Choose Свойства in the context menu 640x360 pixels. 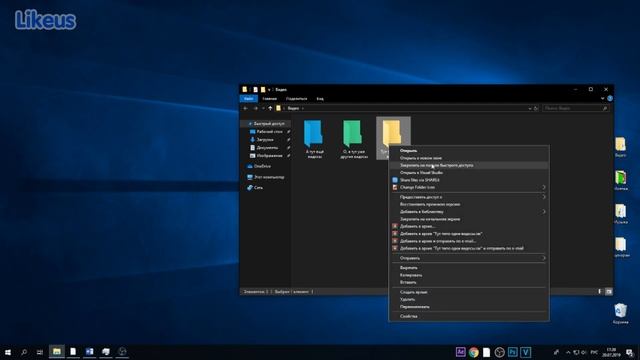469,316
